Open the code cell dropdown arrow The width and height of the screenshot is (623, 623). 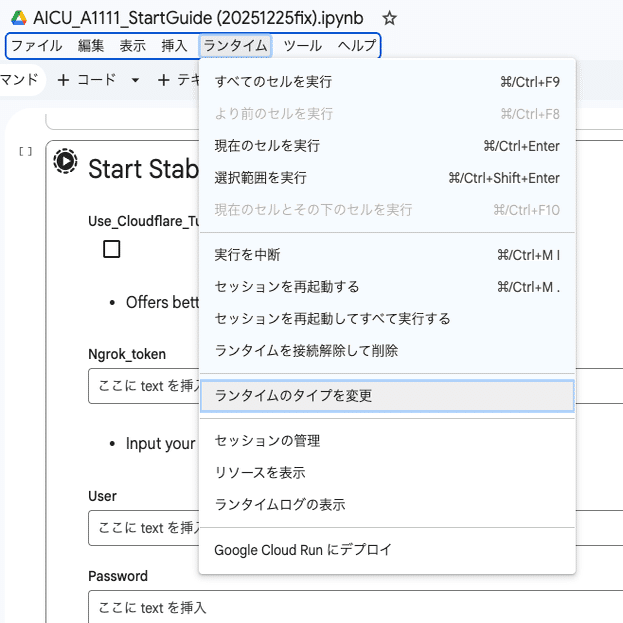pos(135,80)
